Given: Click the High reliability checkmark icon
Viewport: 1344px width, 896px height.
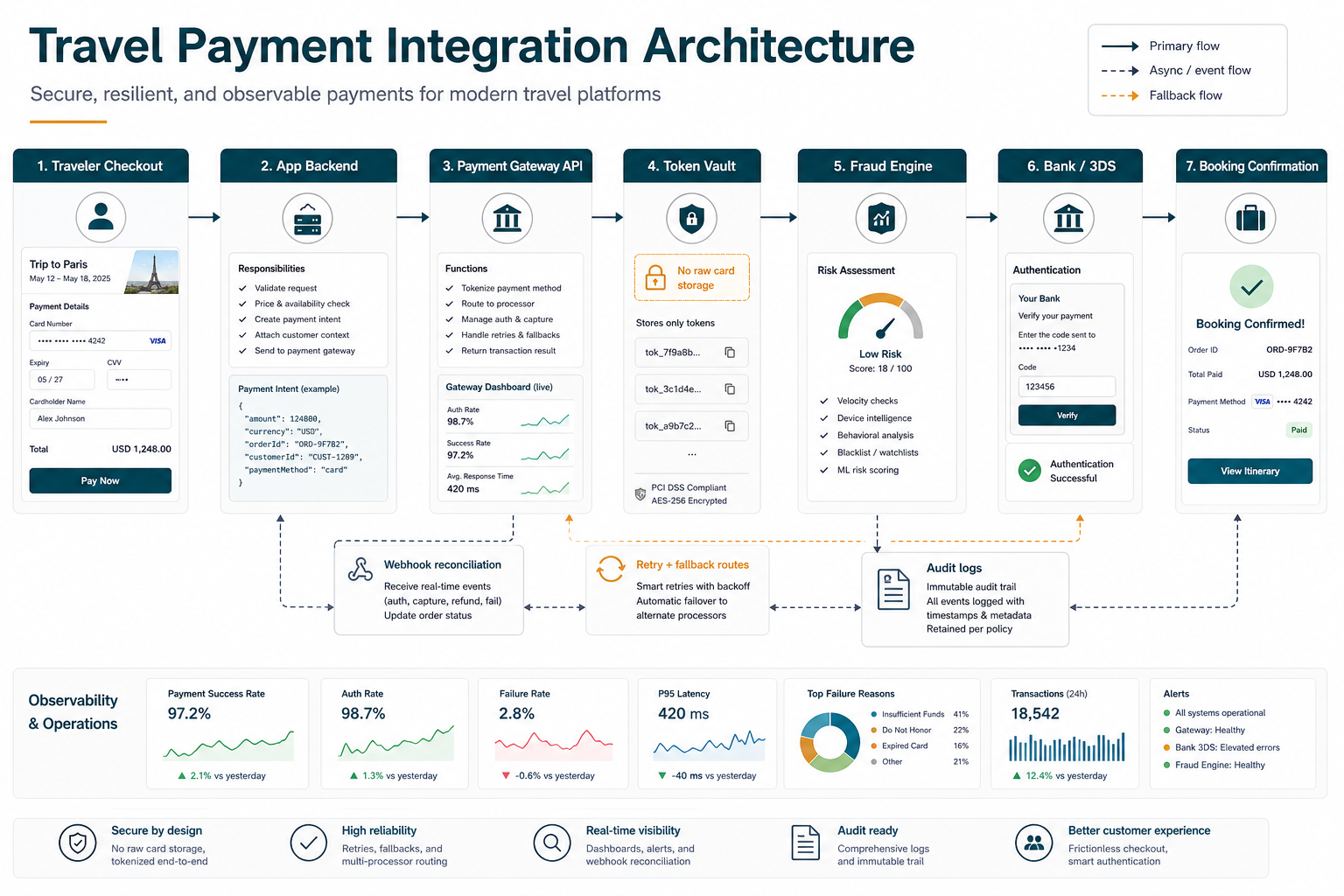Looking at the screenshot, I should point(308,843).
